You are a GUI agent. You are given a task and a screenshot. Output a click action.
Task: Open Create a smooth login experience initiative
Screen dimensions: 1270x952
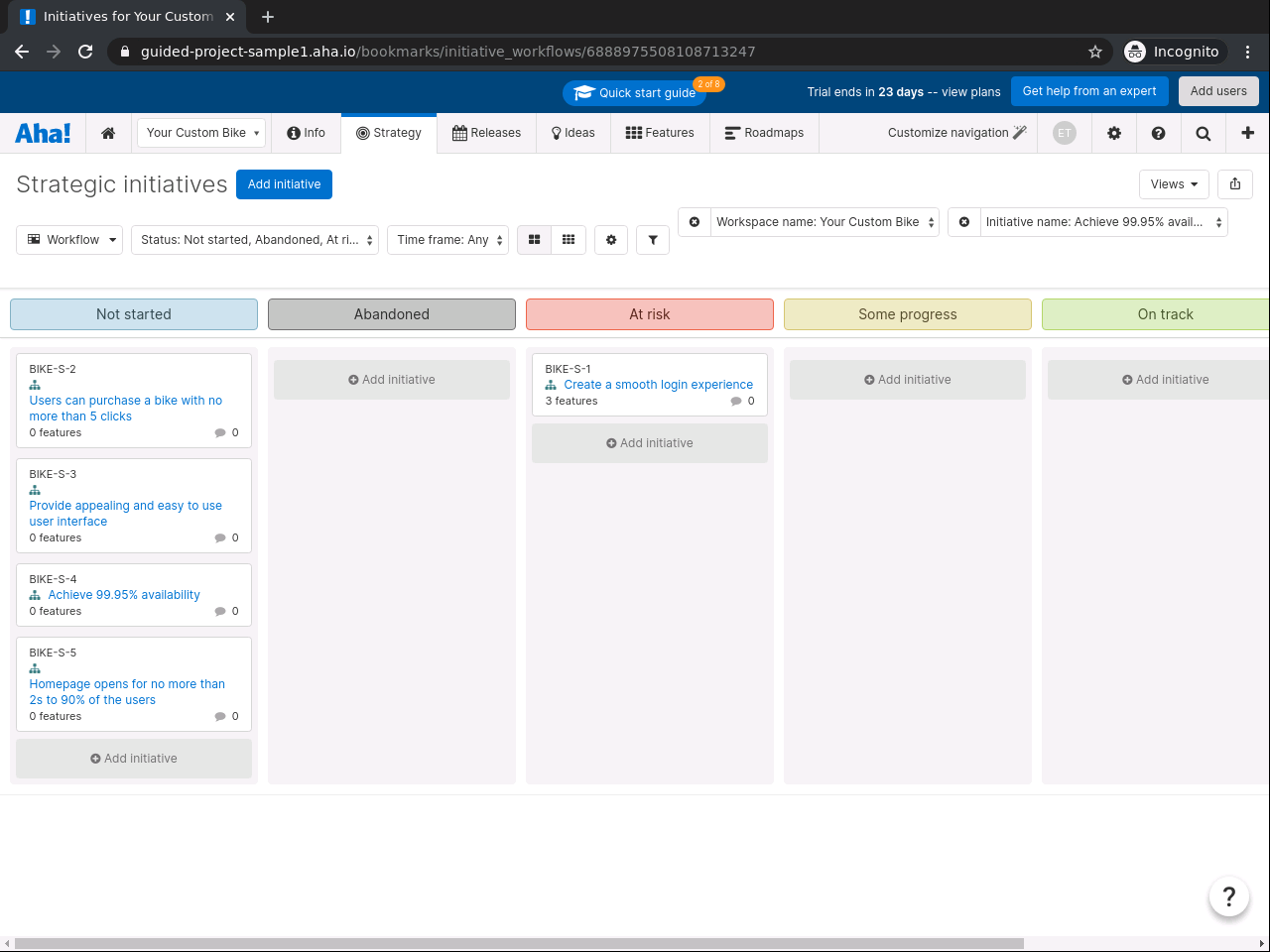[x=659, y=385]
